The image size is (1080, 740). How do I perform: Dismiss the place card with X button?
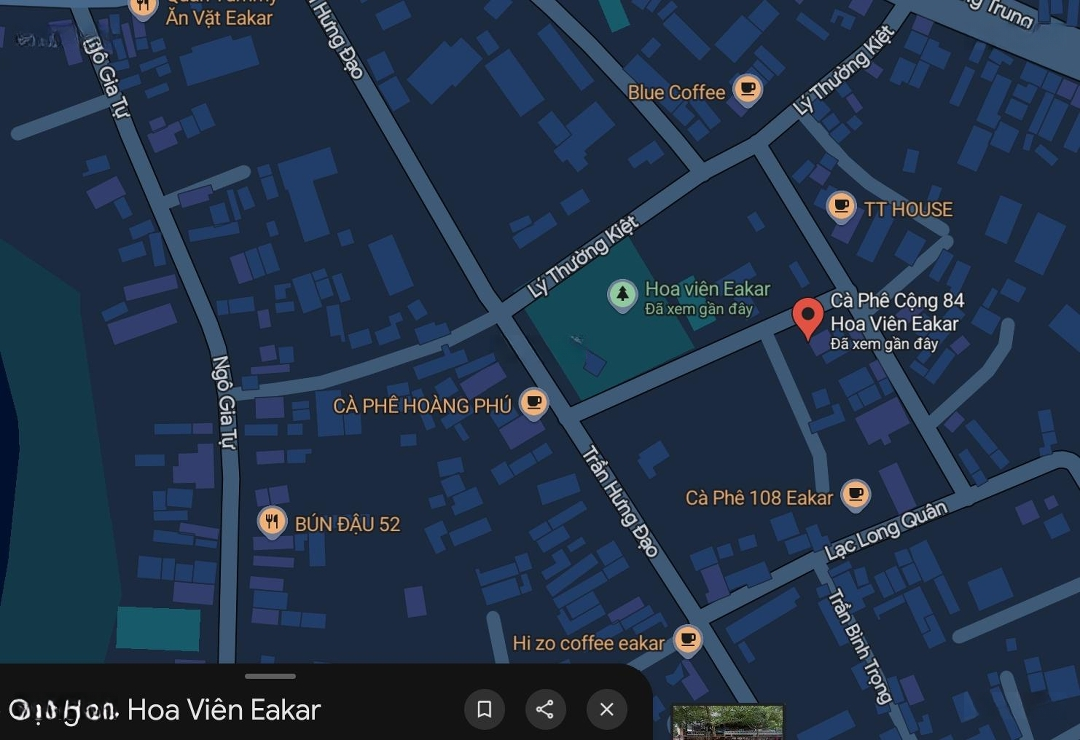coord(606,709)
